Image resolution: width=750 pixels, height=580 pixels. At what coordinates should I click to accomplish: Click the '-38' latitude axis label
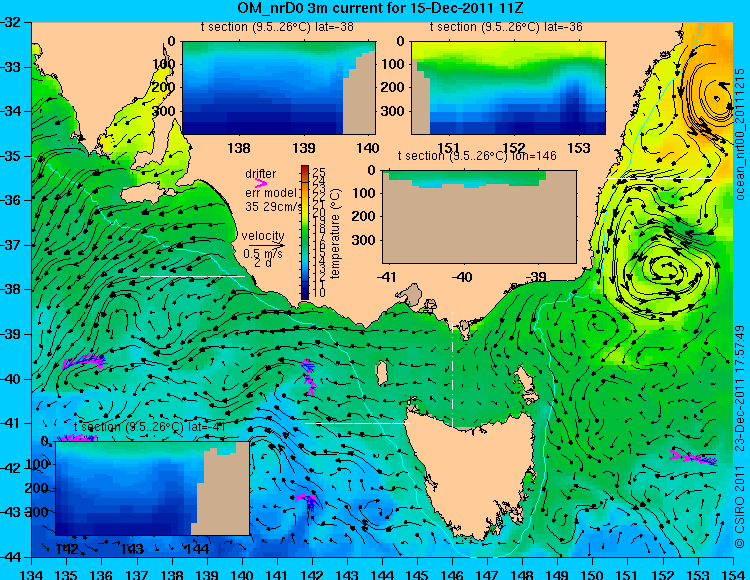pos(11,290)
